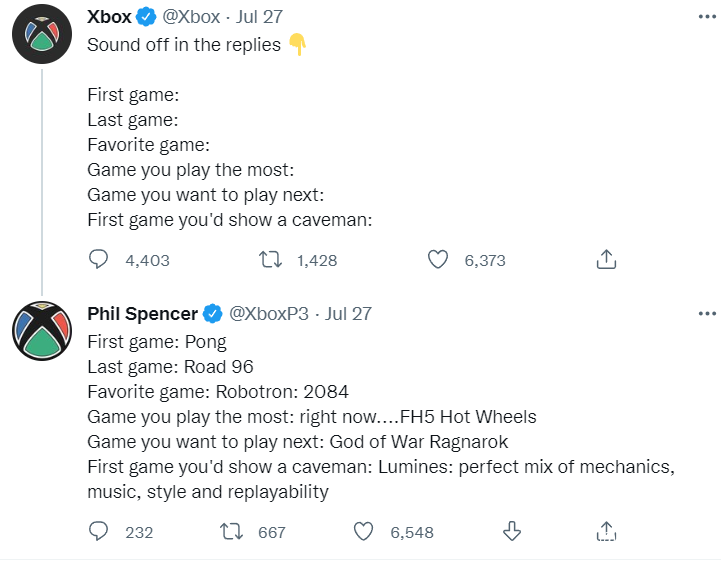Open the @Xbox handle link
The image size is (721, 562).
(188, 18)
